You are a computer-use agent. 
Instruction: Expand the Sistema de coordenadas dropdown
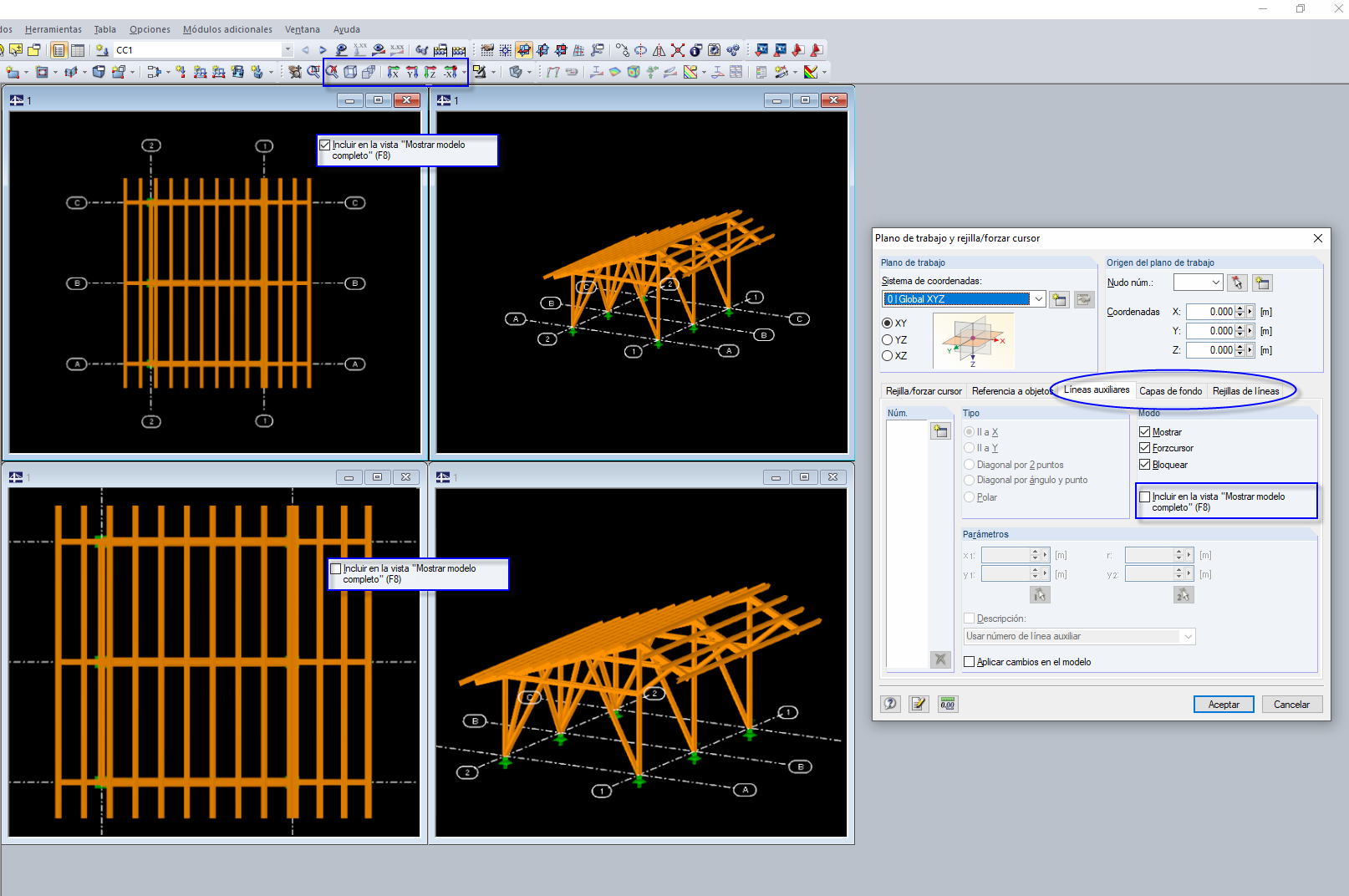pyautogui.click(x=1038, y=299)
